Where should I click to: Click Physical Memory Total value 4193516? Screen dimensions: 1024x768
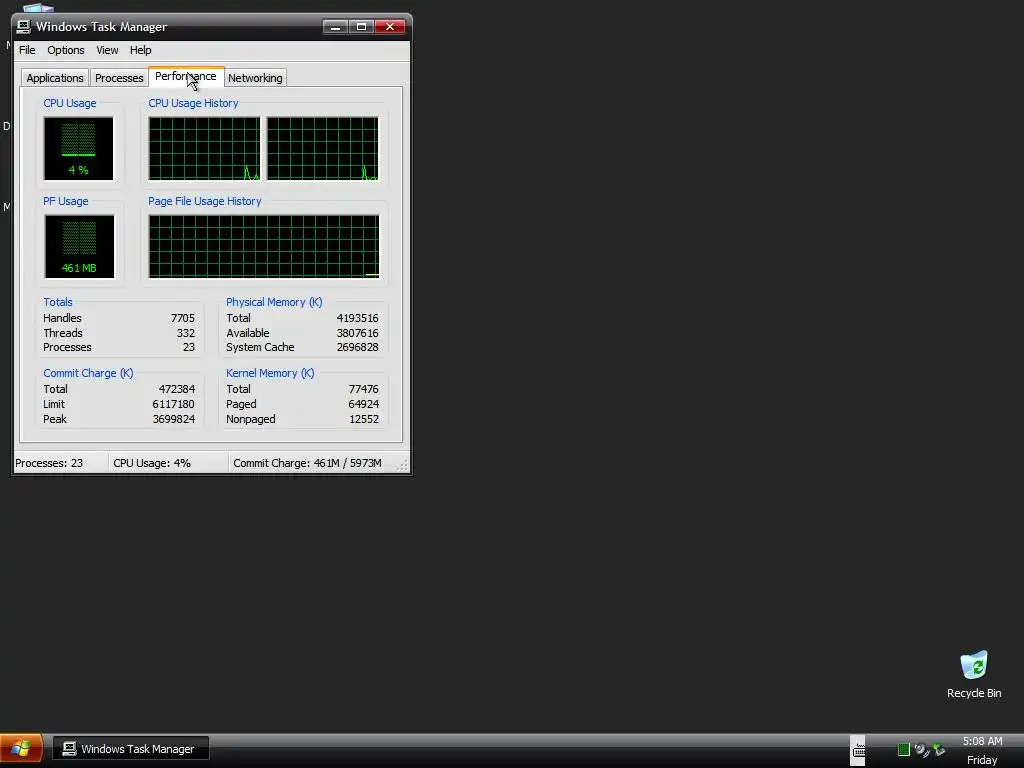pyautogui.click(x=357, y=318)
